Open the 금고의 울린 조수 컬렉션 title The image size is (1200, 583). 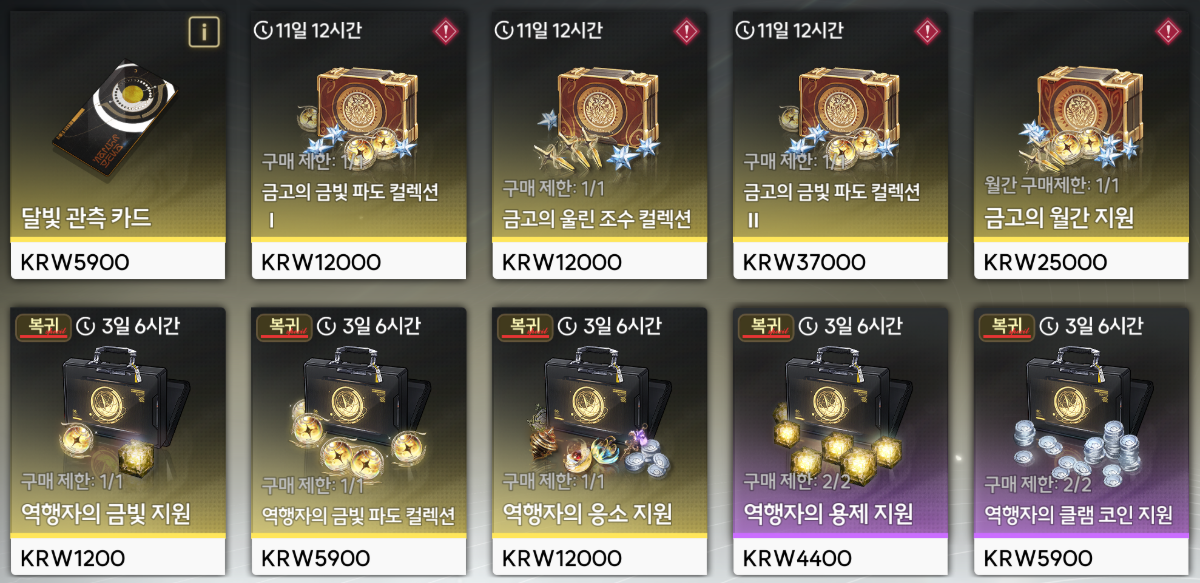pyautogui.click(x=597, y=220)
